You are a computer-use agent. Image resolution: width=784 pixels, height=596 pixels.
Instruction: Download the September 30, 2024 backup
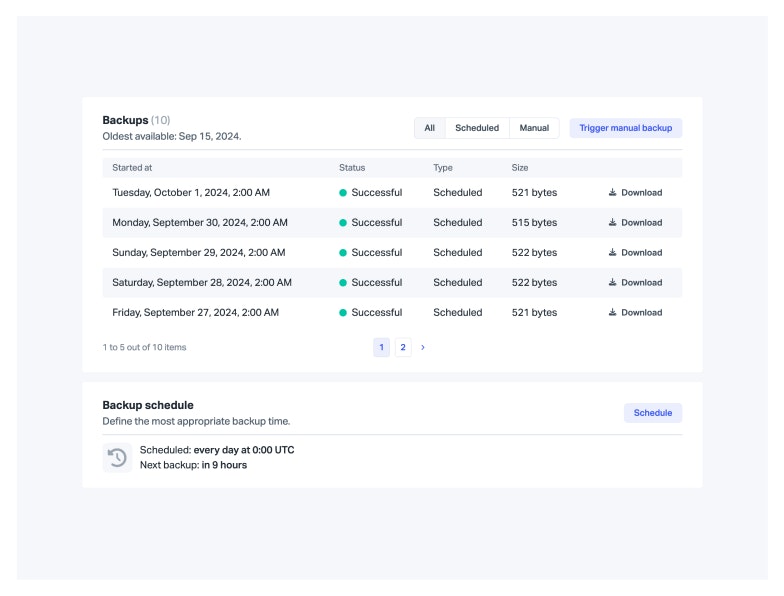click(x=635, y=223)
